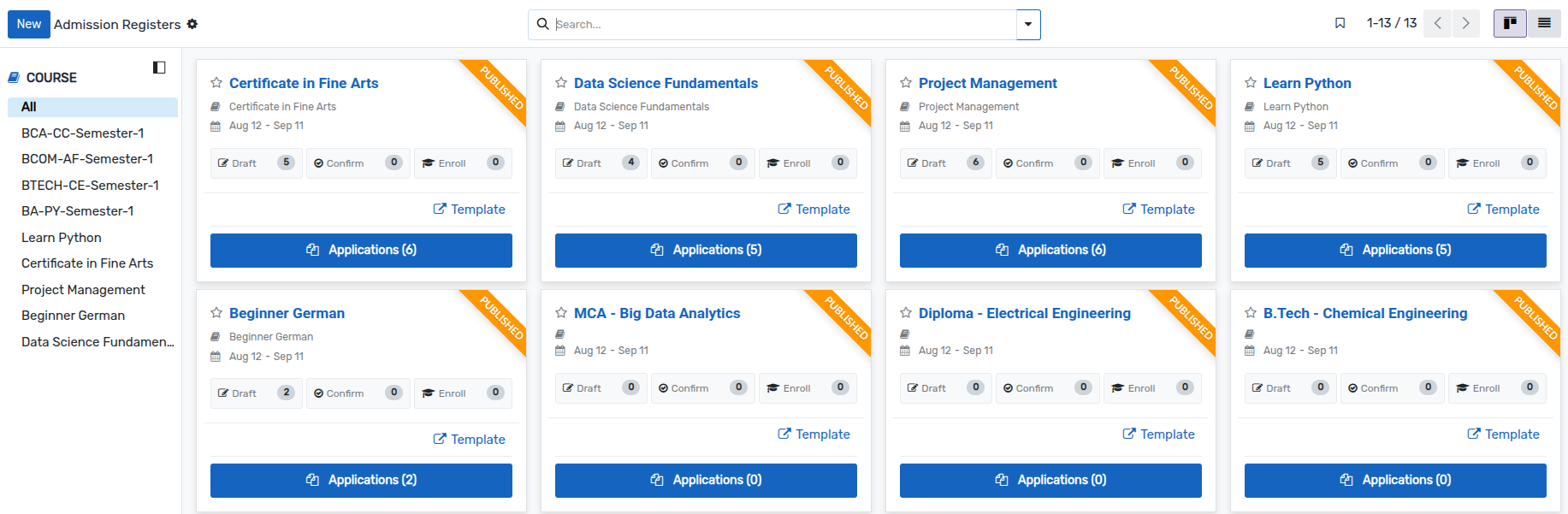
Task: Open Applications (5) for Data Science Fundamentals
Action: pyautogui.click(x=706, y=250)
